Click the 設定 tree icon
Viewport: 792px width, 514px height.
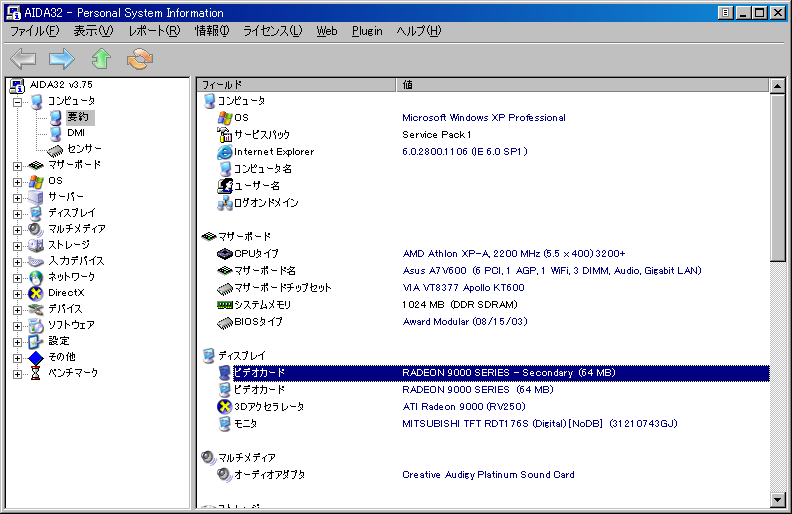pos(36,341)
